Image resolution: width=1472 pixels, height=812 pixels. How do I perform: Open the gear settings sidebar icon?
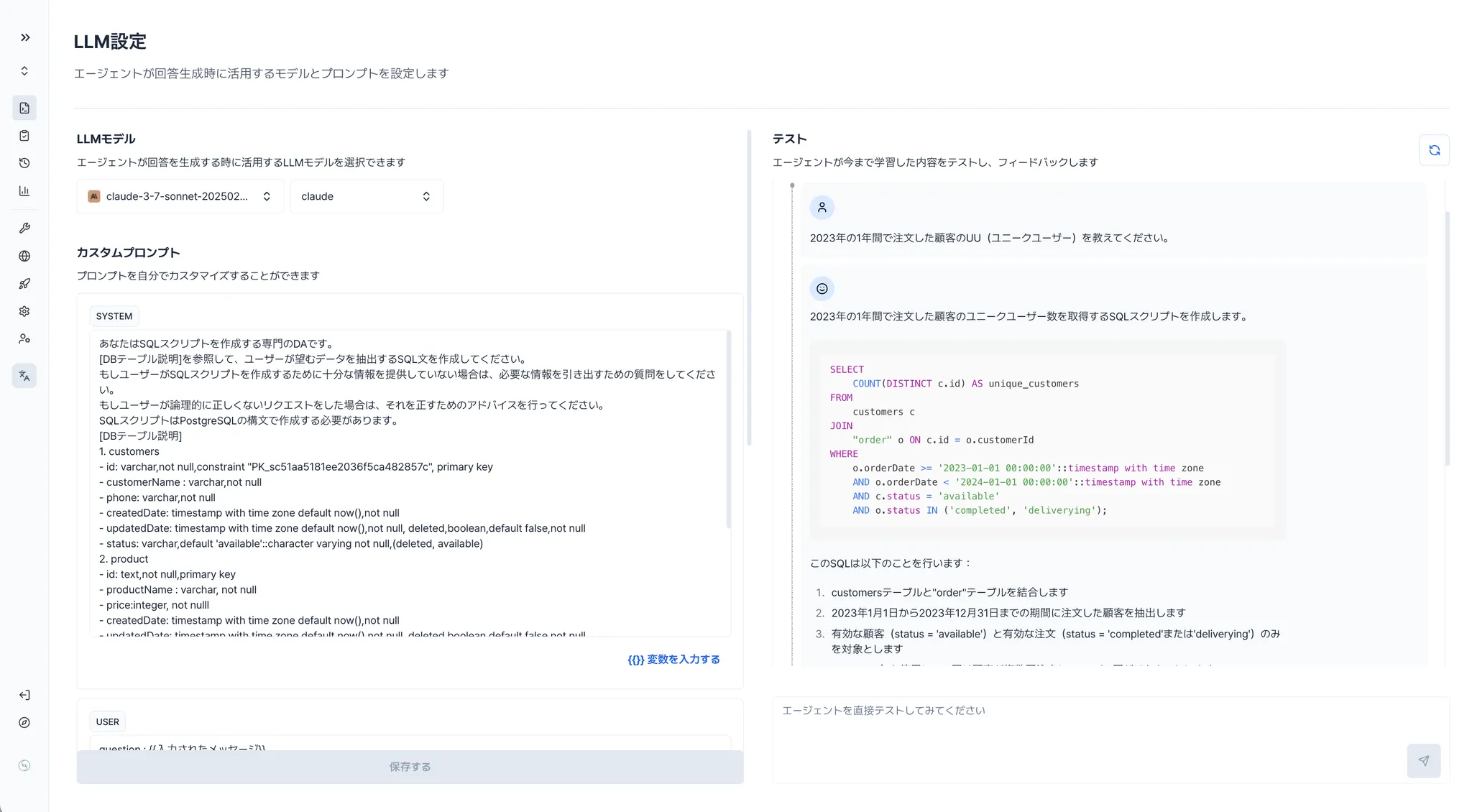24,311
